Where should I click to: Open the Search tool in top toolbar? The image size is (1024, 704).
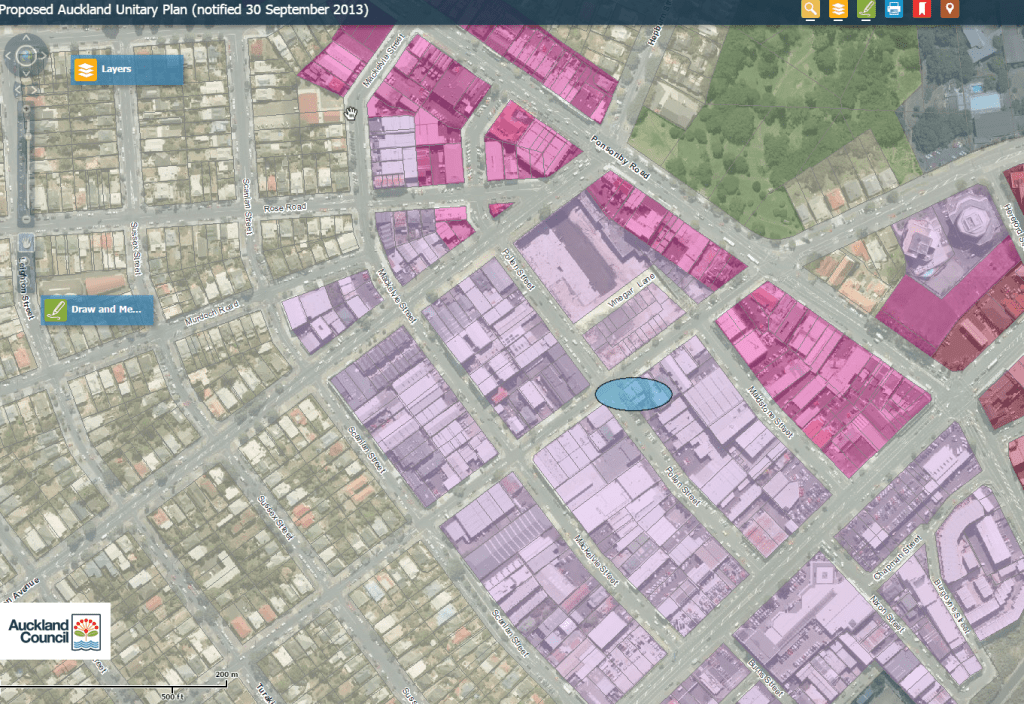(x=810, y=10)
